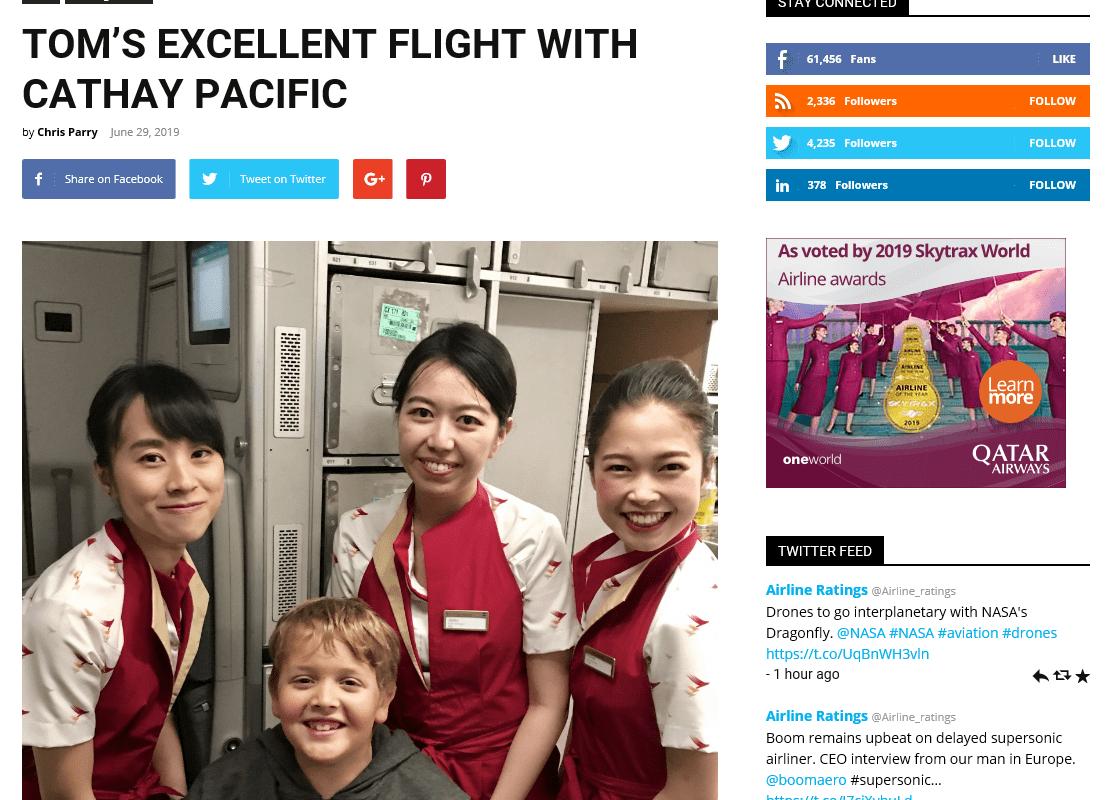Favorite the Dragonfly tweet with star
This screenshot has width=1110, height=800.
point(1082,676)
